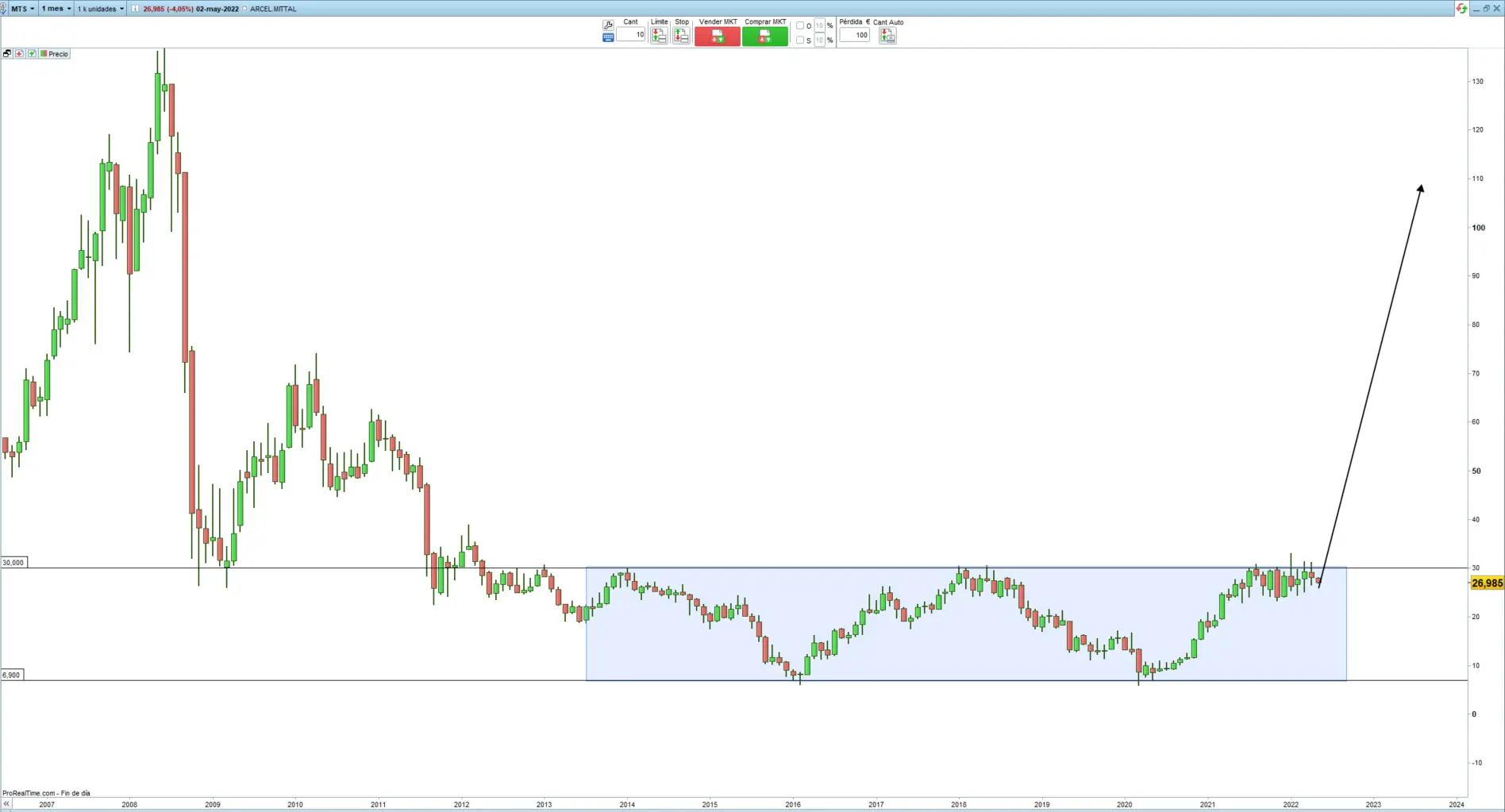Viewport: 1505px width, 812px height.
Task: Click the detach panel icon left of Precio
Action: tap(7, 54)
